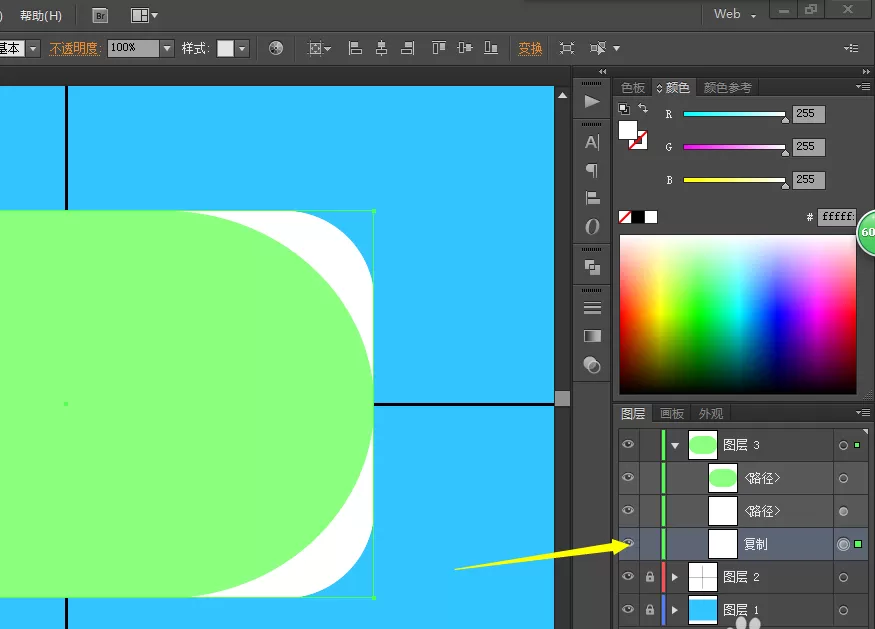Open the Gradient panel icon
The width and height of the screenshot is (875, 629).
(x=592, y=336)
